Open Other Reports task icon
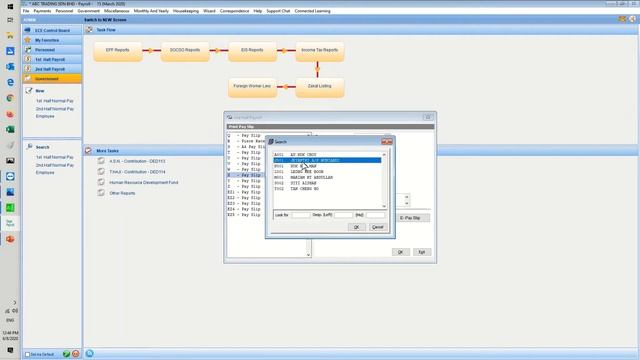 coord(101,193)
